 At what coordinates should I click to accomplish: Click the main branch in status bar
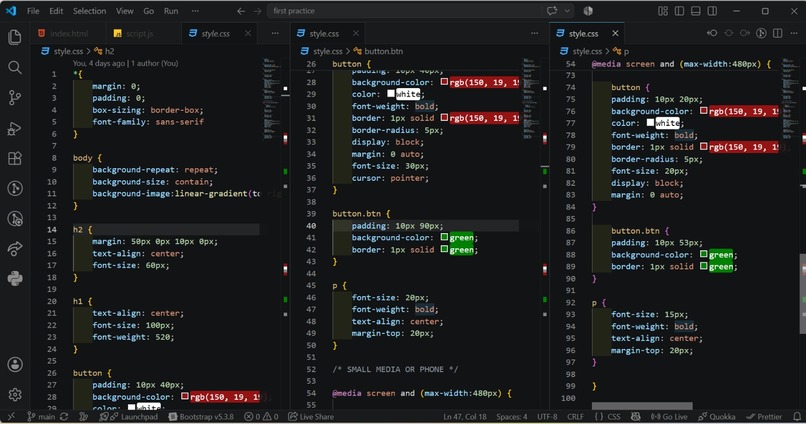pos(41,417)
